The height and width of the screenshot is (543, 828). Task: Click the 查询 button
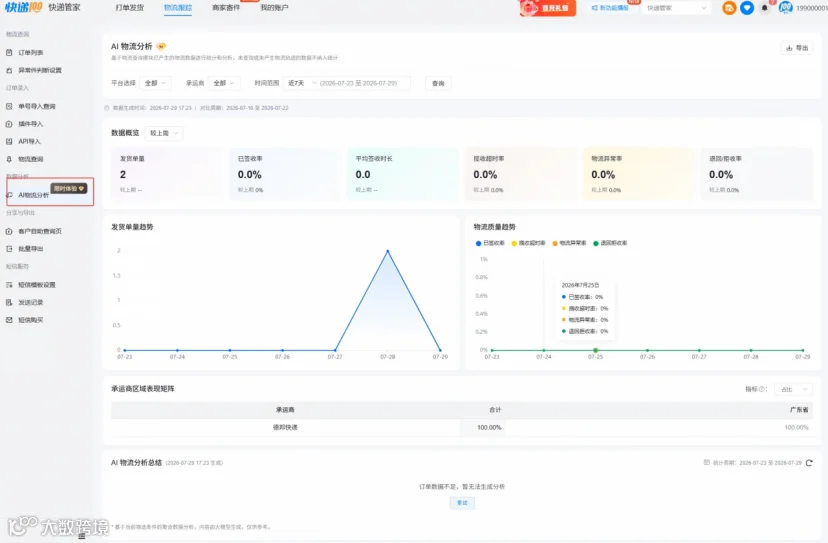(x=438, y=83)
